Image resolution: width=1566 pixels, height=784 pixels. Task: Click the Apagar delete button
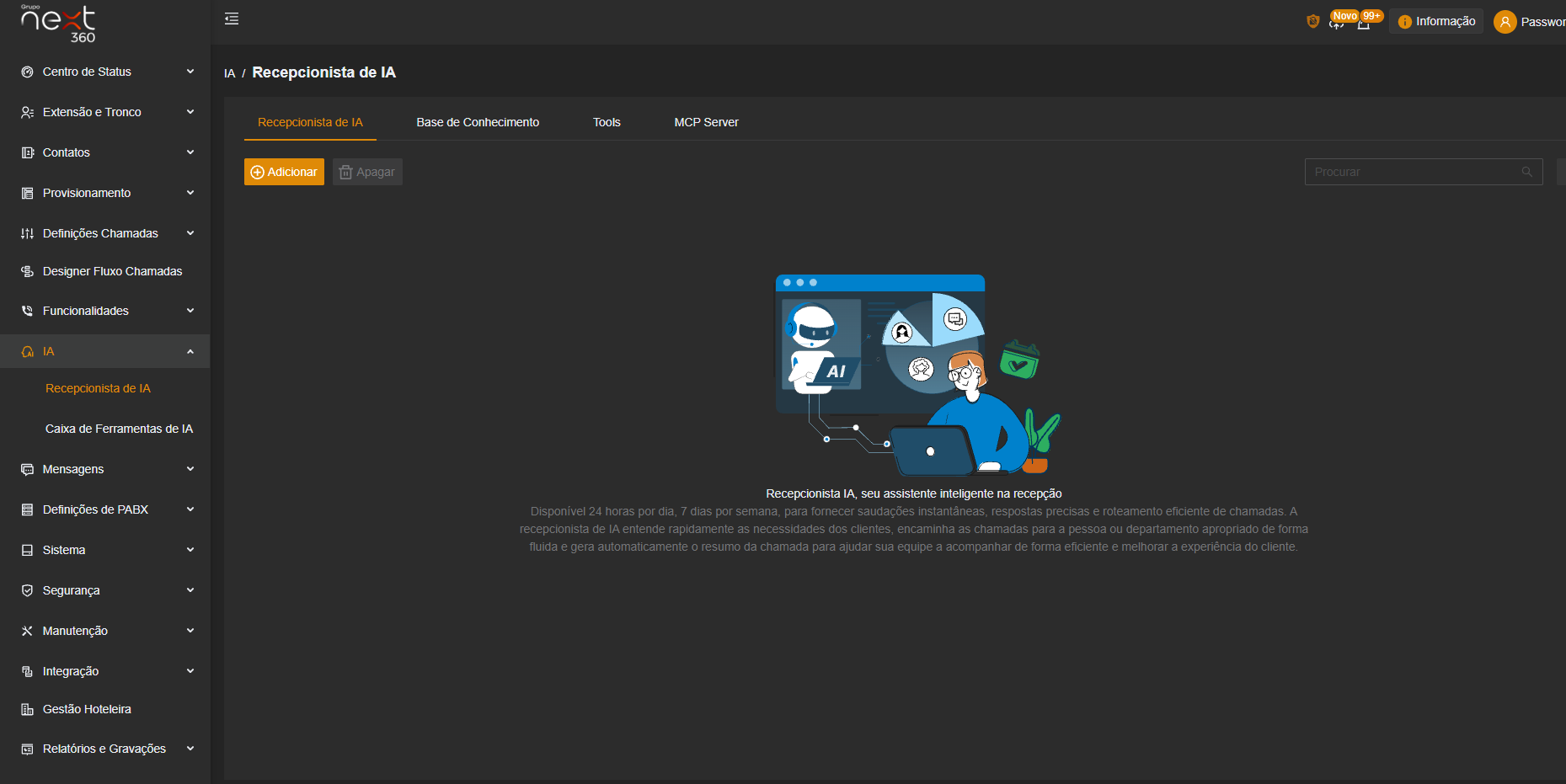pos(367,172)
